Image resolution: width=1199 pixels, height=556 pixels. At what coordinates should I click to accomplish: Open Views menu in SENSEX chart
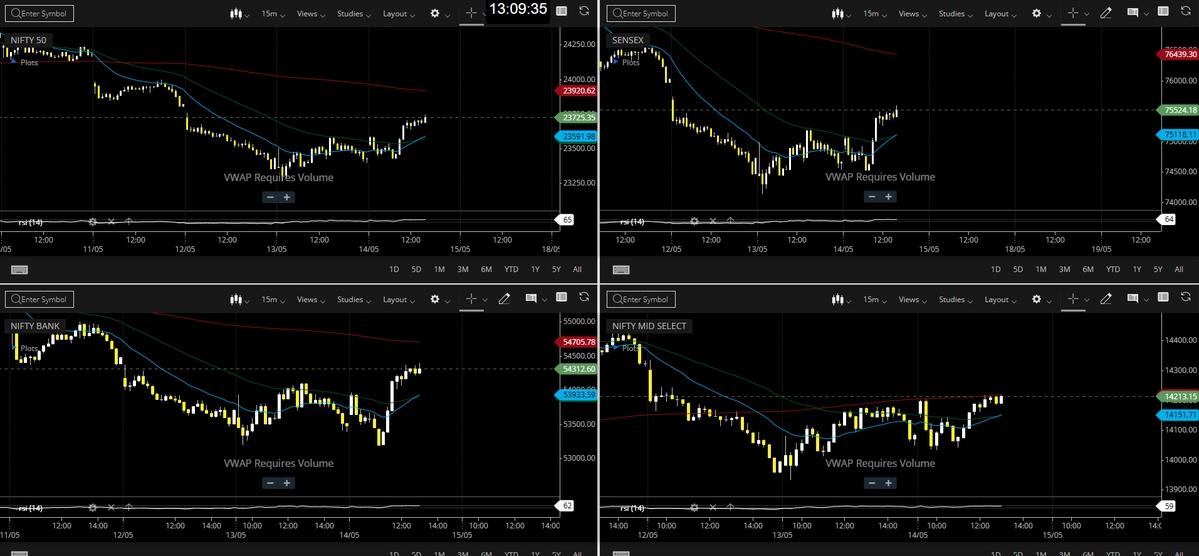tap(912, 14)
